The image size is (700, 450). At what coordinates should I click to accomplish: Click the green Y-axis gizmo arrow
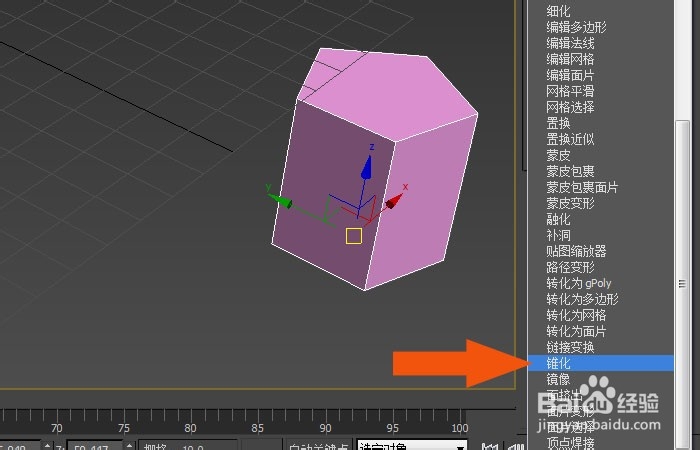[x=282, y=201]
